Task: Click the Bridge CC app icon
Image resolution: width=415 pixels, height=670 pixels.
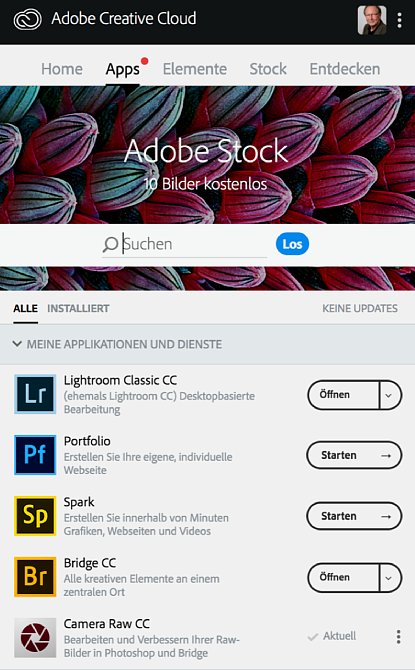Action: pyautogui.click(x=35, y=577)
